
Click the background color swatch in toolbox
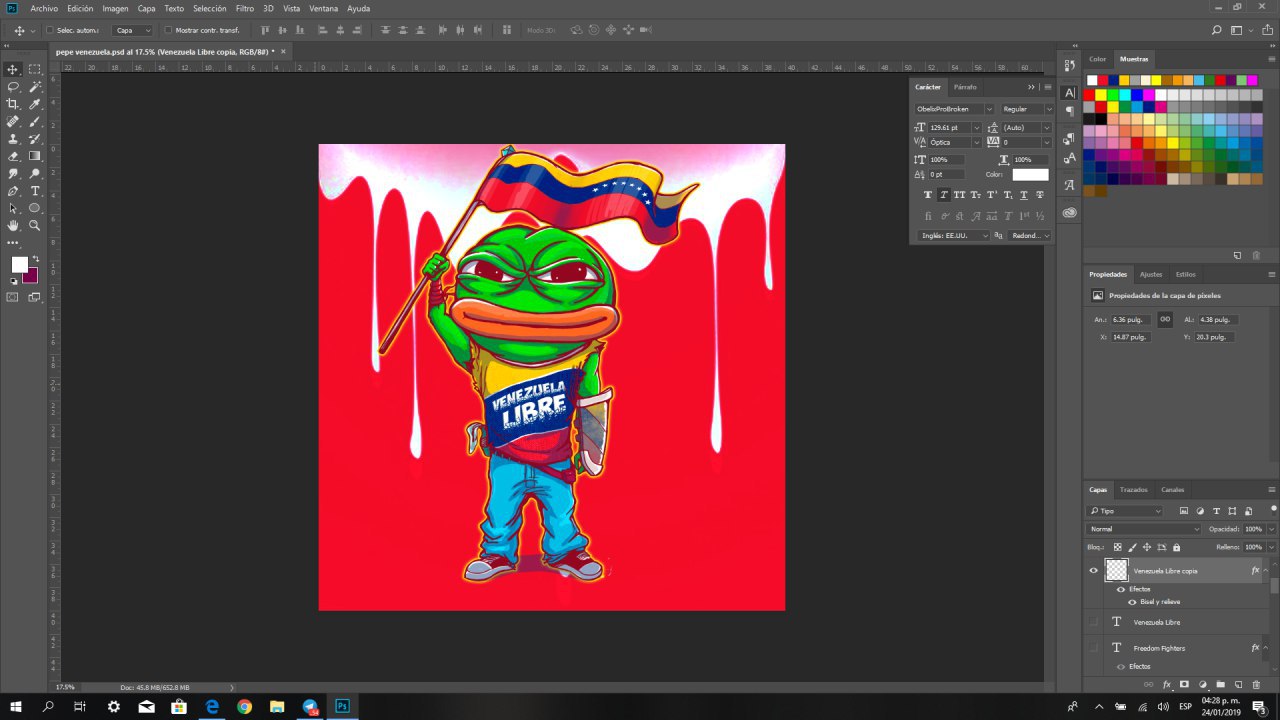point(31,275)
